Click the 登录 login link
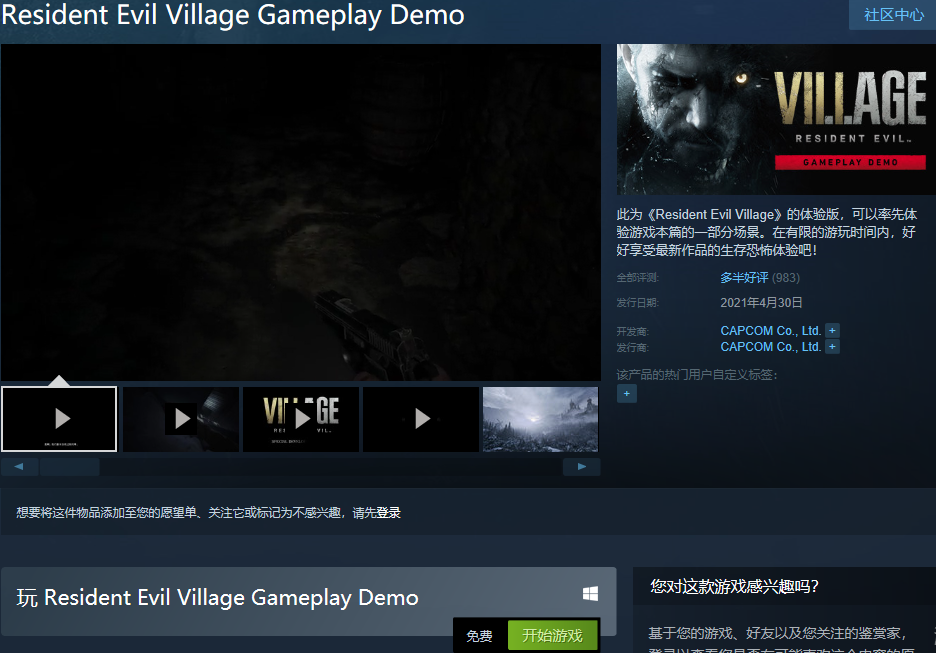Viewport: 936px width, 653px height. click(389, 513)
